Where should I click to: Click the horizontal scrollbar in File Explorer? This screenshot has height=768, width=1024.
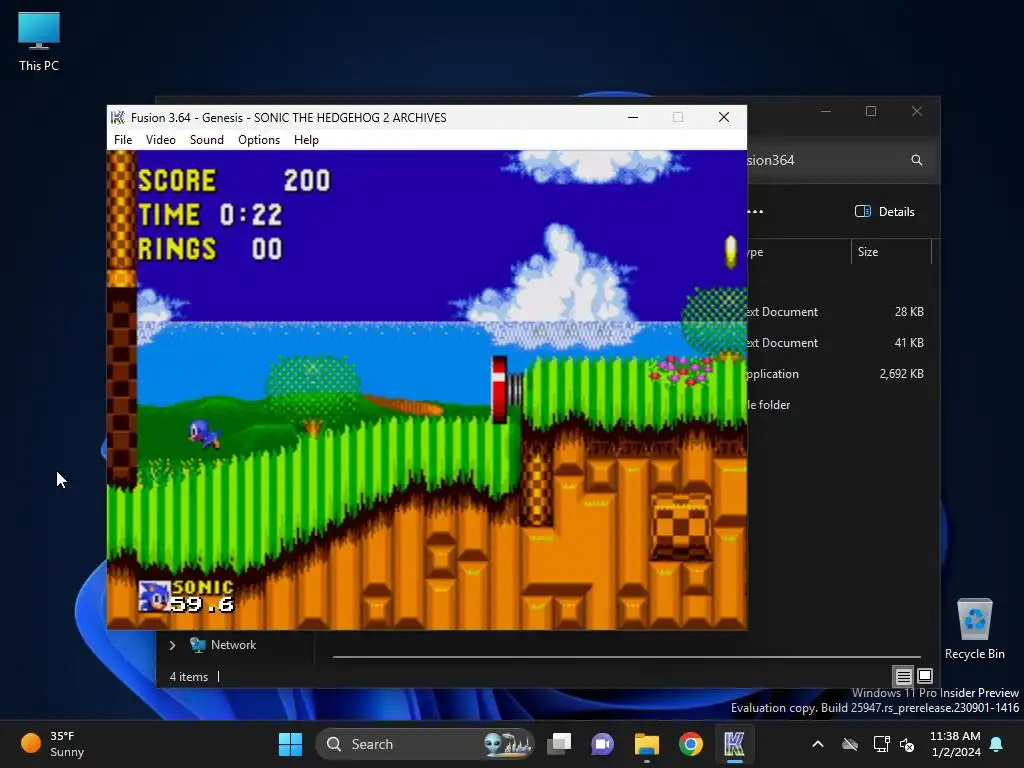[x=626, y=656]
